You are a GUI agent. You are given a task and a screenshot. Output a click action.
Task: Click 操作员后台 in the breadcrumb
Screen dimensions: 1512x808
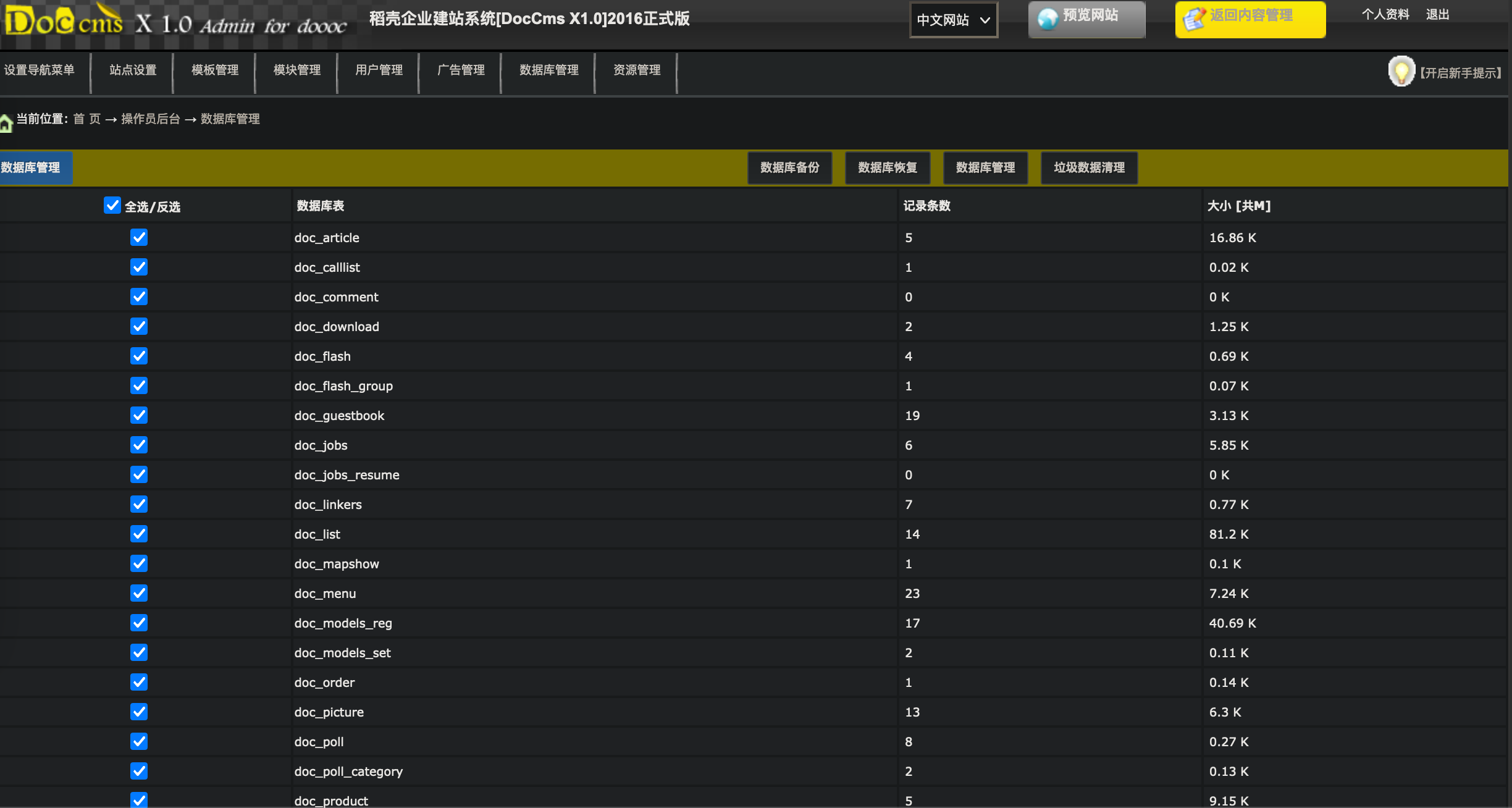pyautogui.click(x=150, y=119)
